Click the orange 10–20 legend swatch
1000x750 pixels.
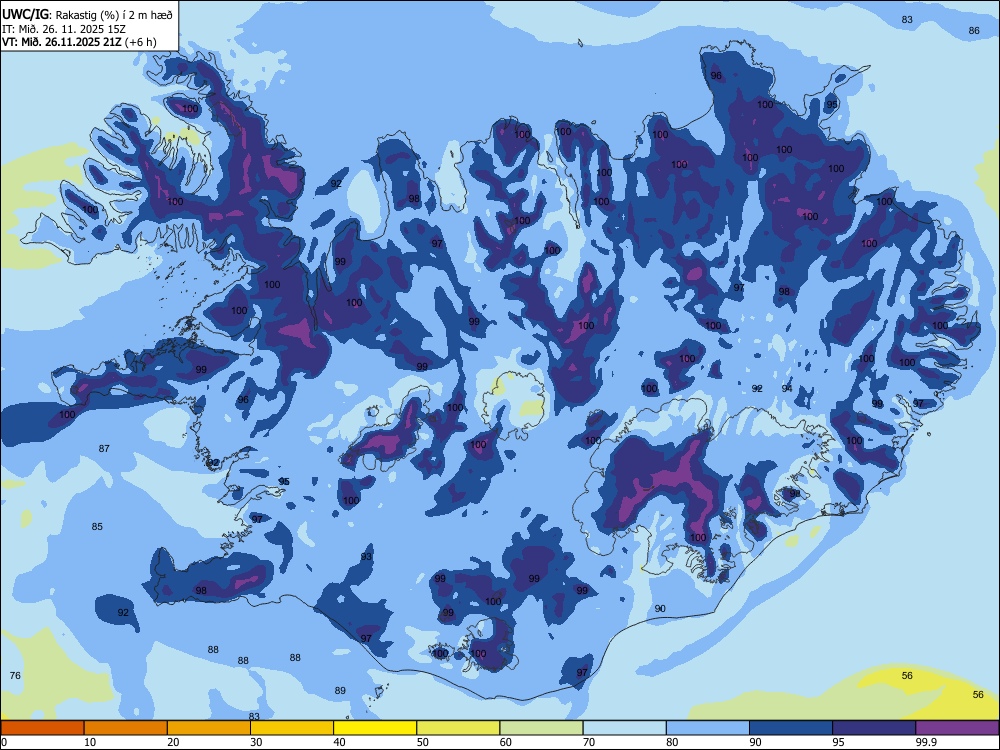coord(126,728)
